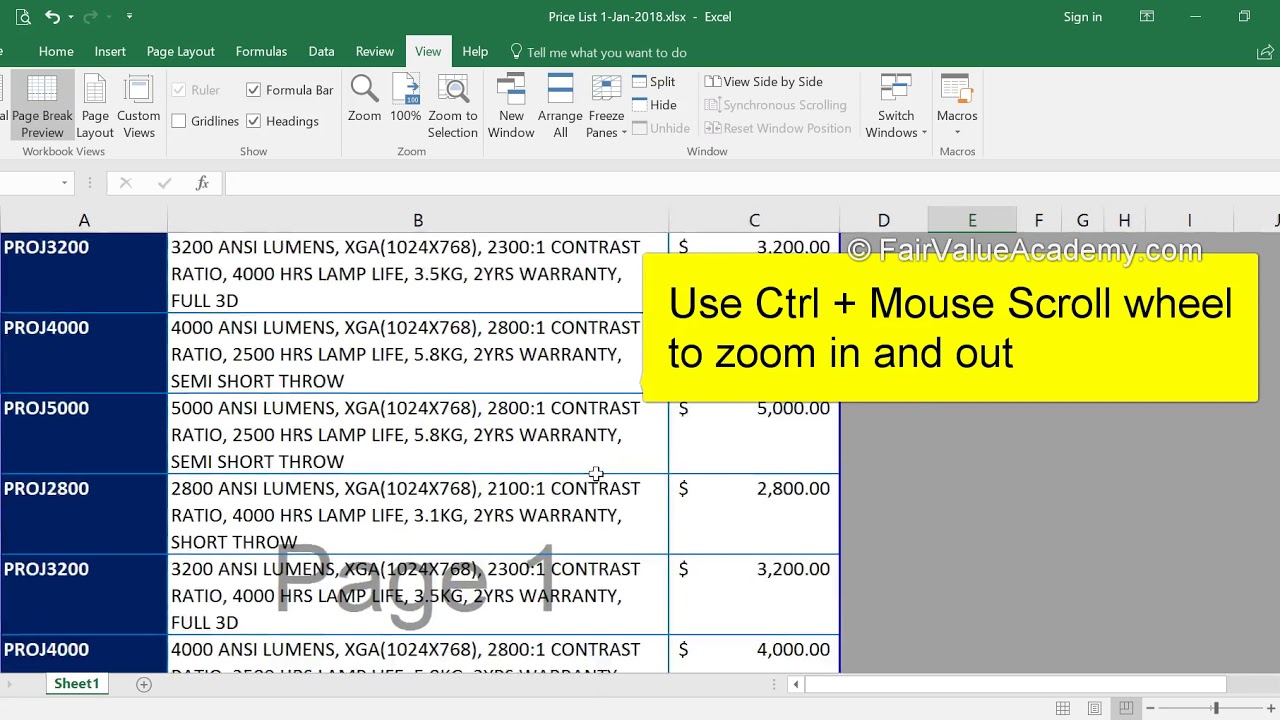This screenshot has height=720, width=1280.
Task: Switch to Page Layout view in ribbon
Action: pyautogui.click(x=95, y=106)
